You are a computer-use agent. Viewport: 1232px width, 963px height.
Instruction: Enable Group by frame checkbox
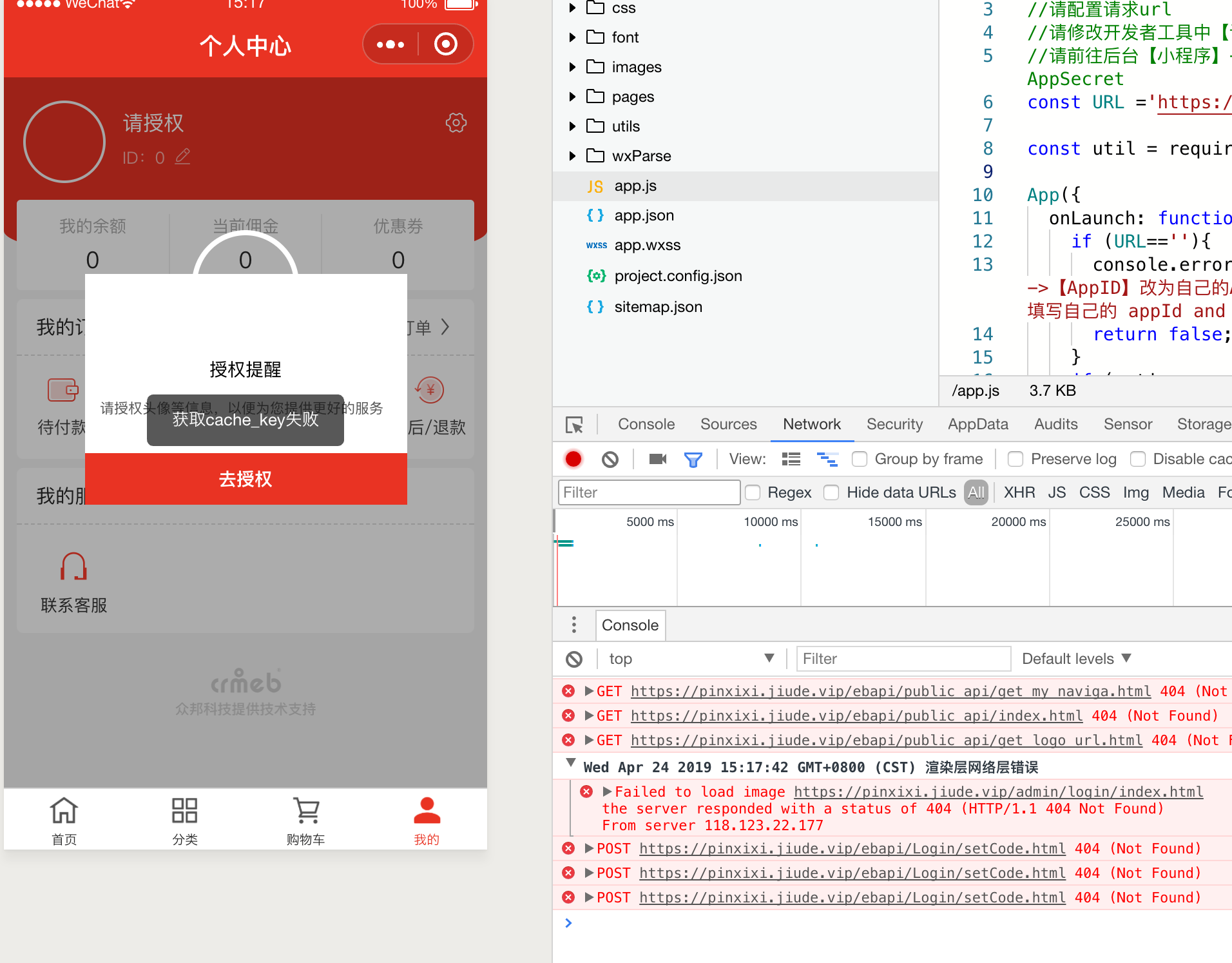tap(860, 459)
